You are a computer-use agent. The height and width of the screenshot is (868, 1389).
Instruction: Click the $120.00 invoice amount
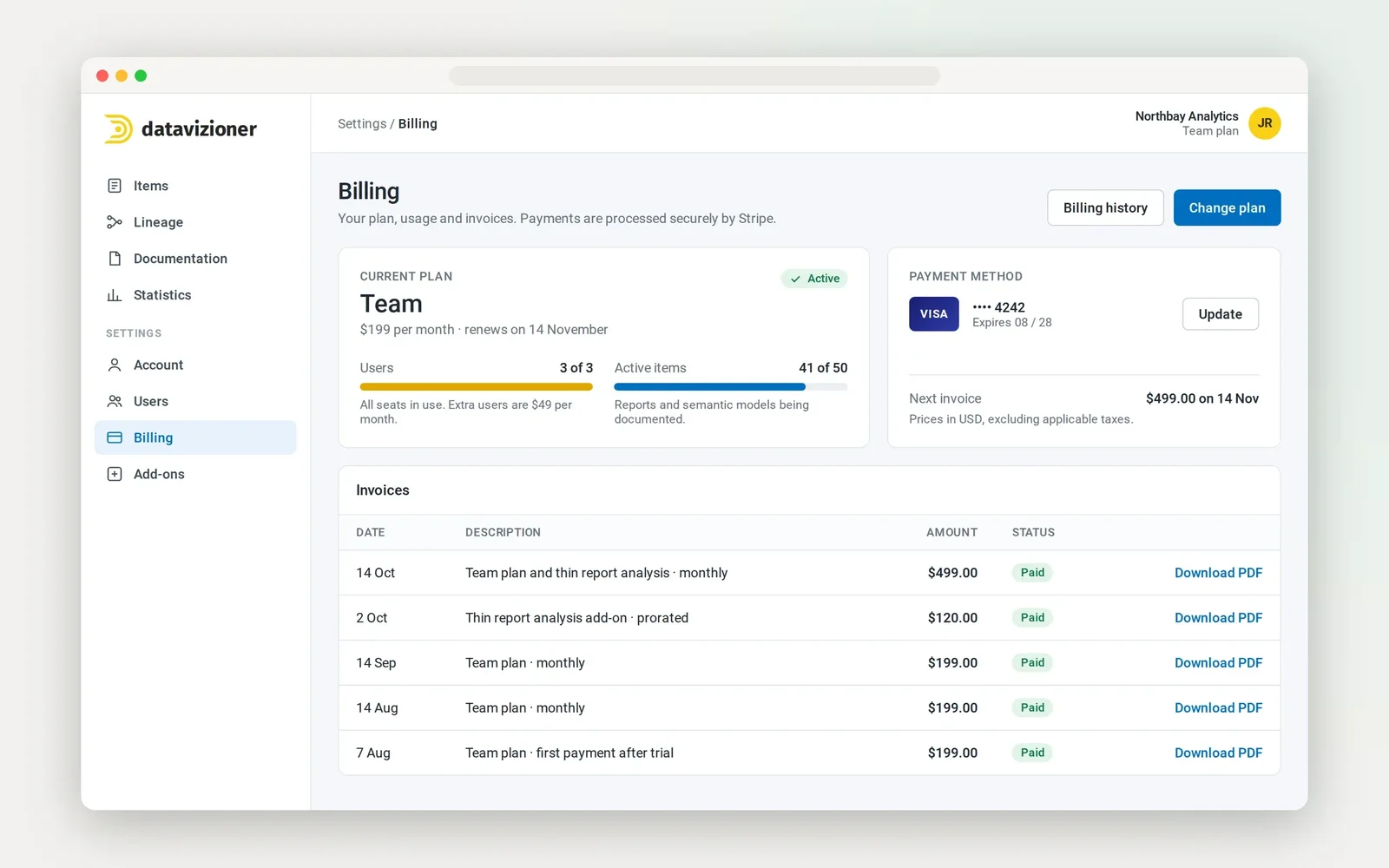[952, 618]
